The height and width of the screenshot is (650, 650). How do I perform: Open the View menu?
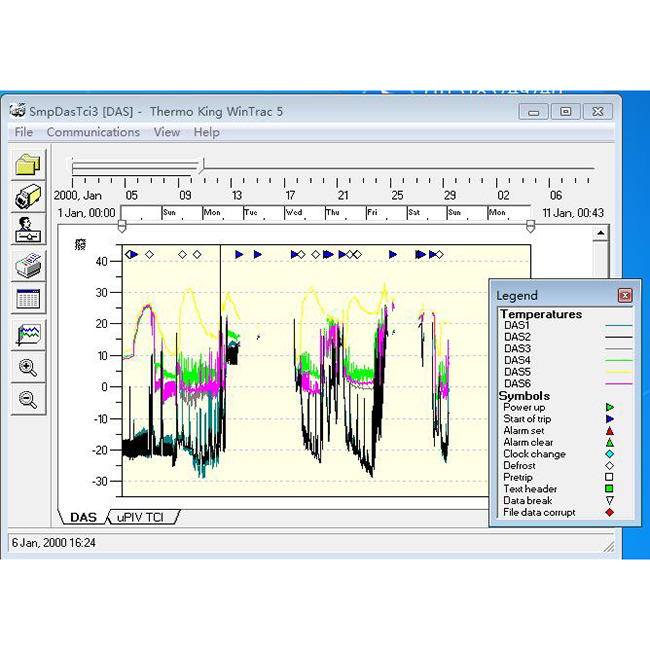tap(167, 132)
